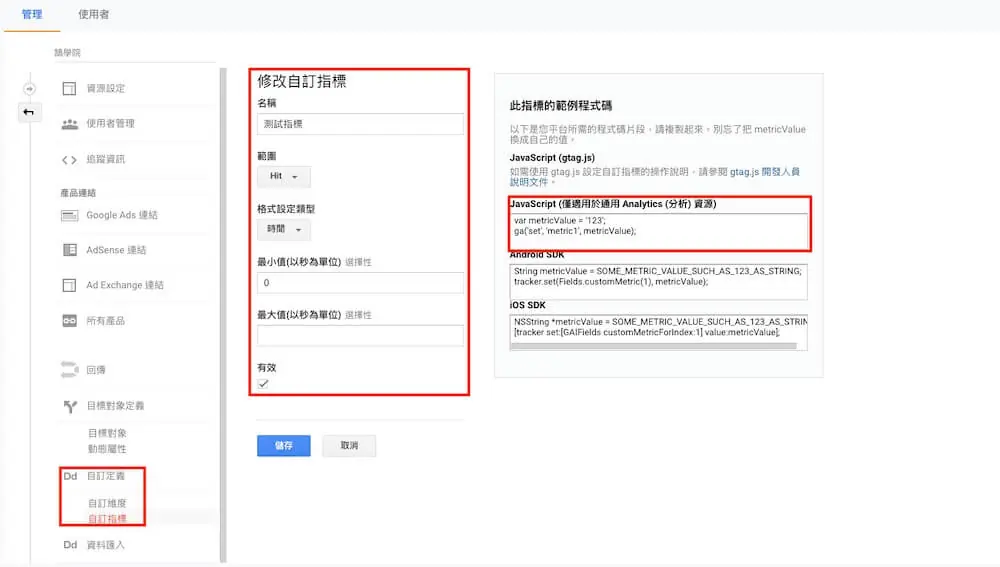Click the 最小值 input field

360,283
